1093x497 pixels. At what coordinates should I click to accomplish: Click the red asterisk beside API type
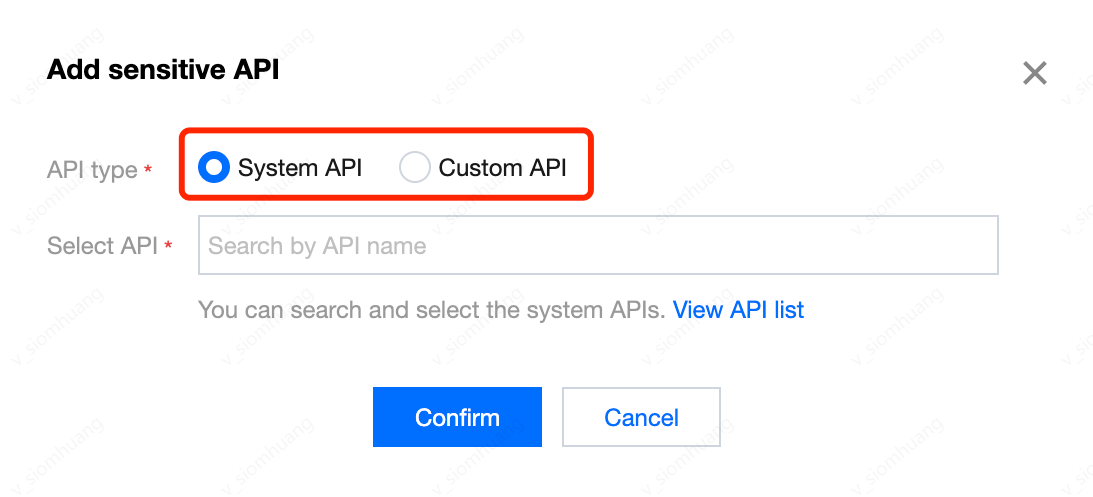[148, 170]
